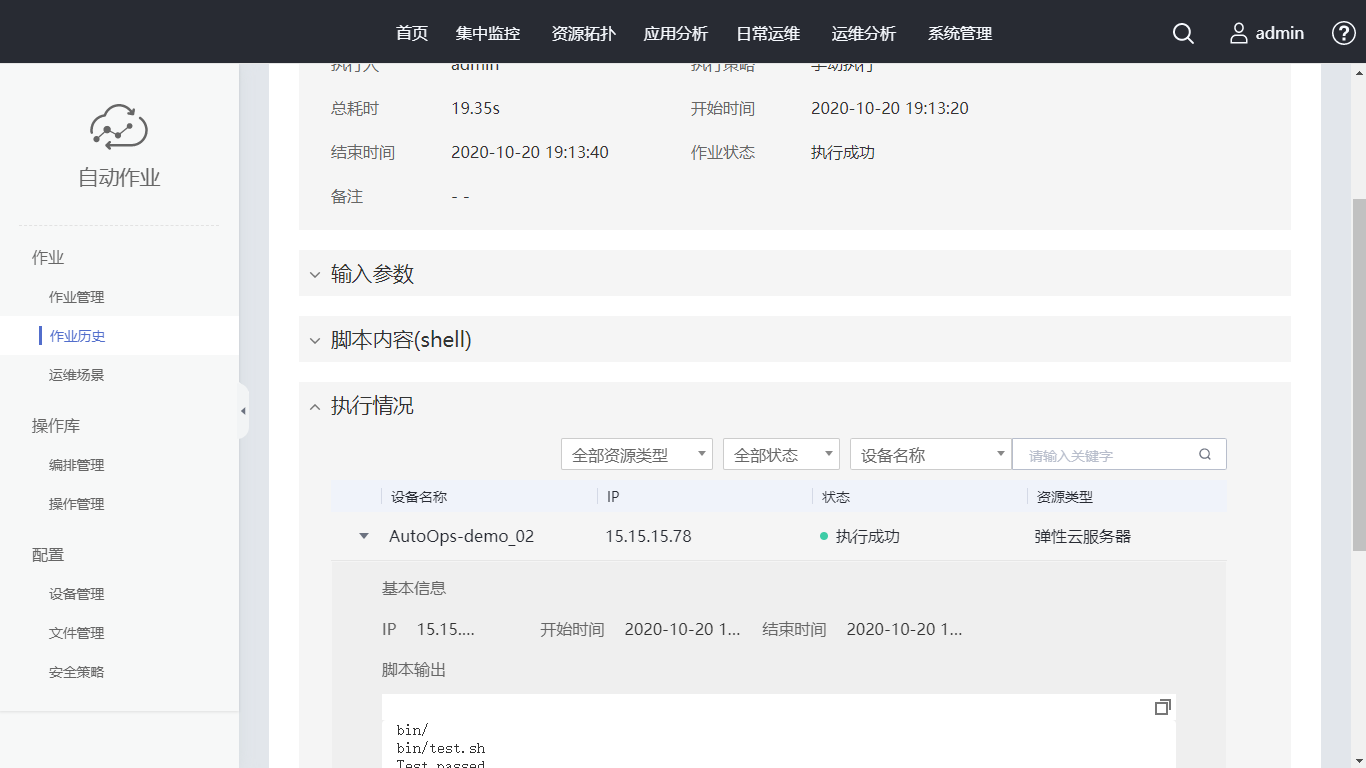The image size is (1366, 768).
Task: Click the search magnifier icon in top bar
Action: pyautogui.click(x=1183, y=33)
